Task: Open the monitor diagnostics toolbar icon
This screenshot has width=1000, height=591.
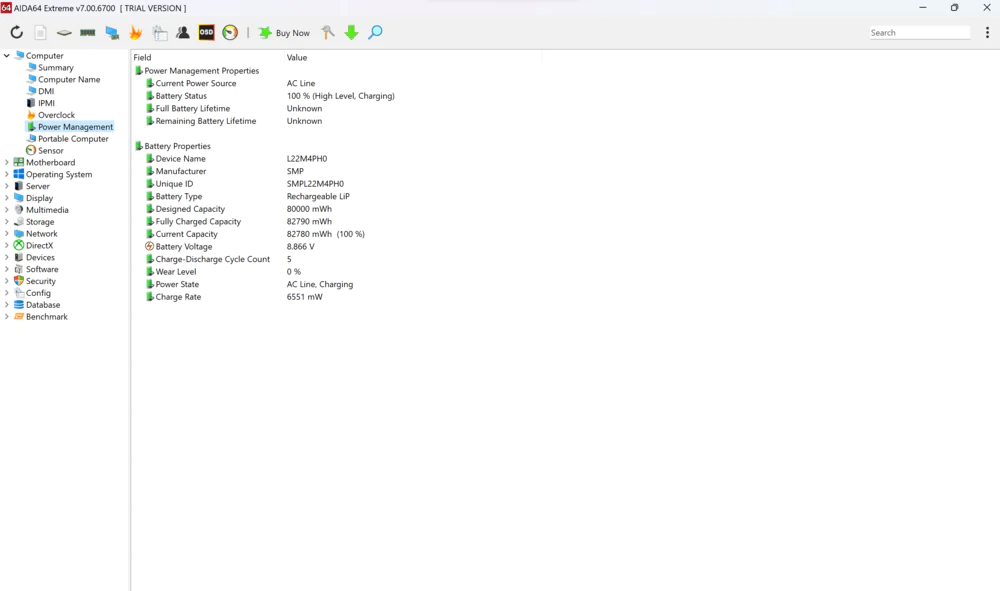Action: coord(112,33)
